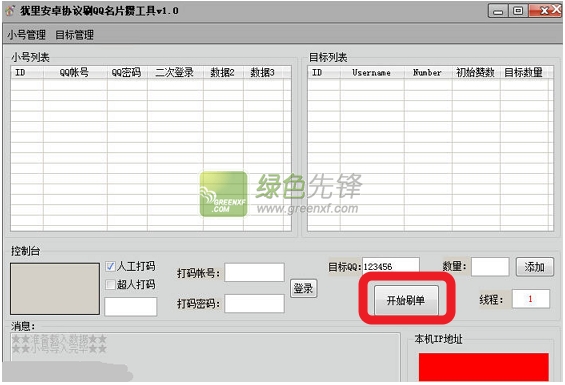
Task: Focus the 打码帐号 input field
Action: pos(254,272)
